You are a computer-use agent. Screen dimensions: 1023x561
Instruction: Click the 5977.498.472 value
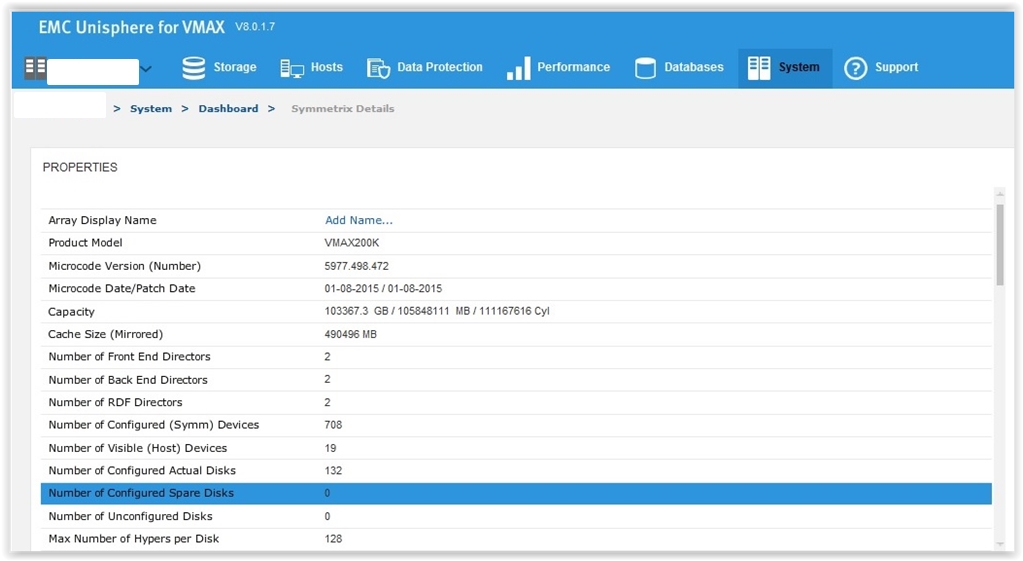(x=356, y=266)
